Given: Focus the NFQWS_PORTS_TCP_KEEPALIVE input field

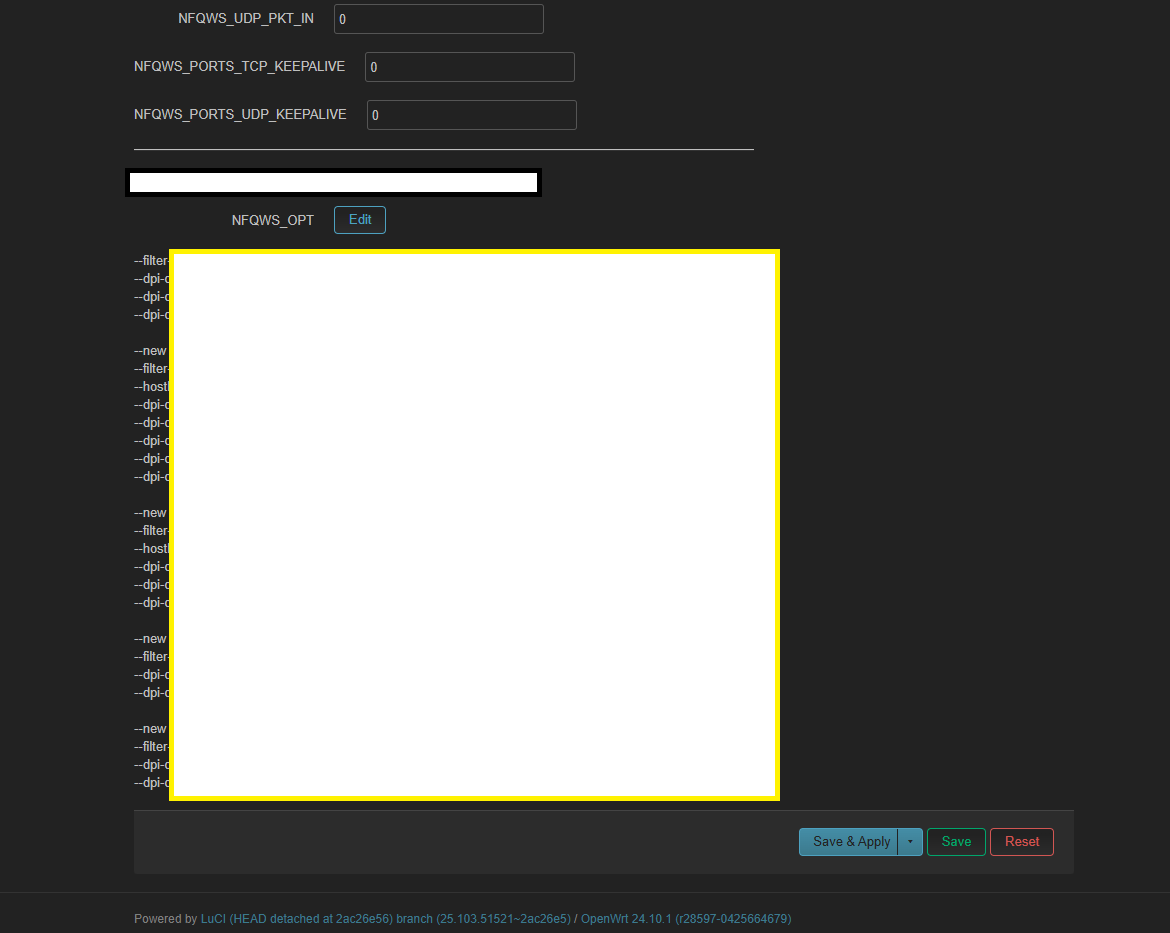Looking at the screenshot, I should tap(469, 67).
